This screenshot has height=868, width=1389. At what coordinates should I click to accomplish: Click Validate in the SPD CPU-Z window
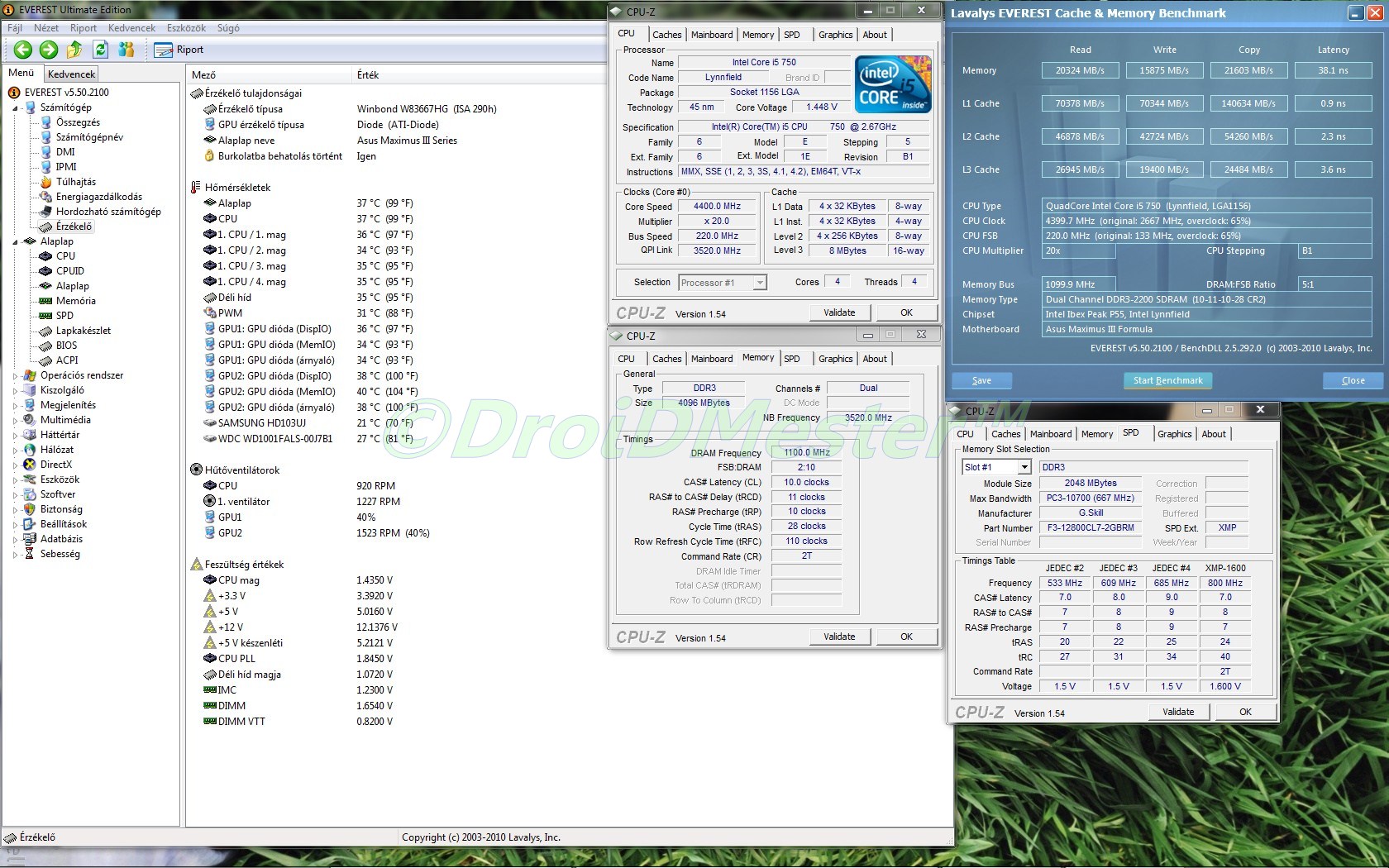pos(1178,712)
